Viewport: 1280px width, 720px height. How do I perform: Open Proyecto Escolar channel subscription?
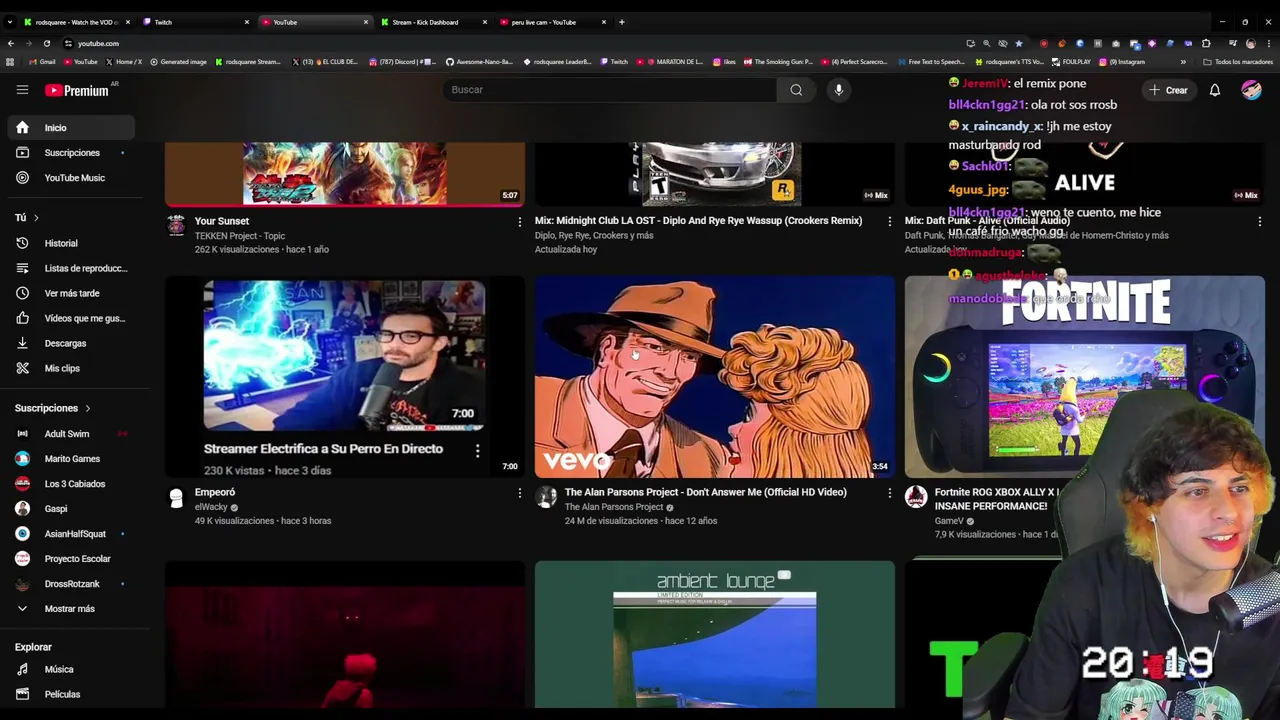(x=69, y=559)
